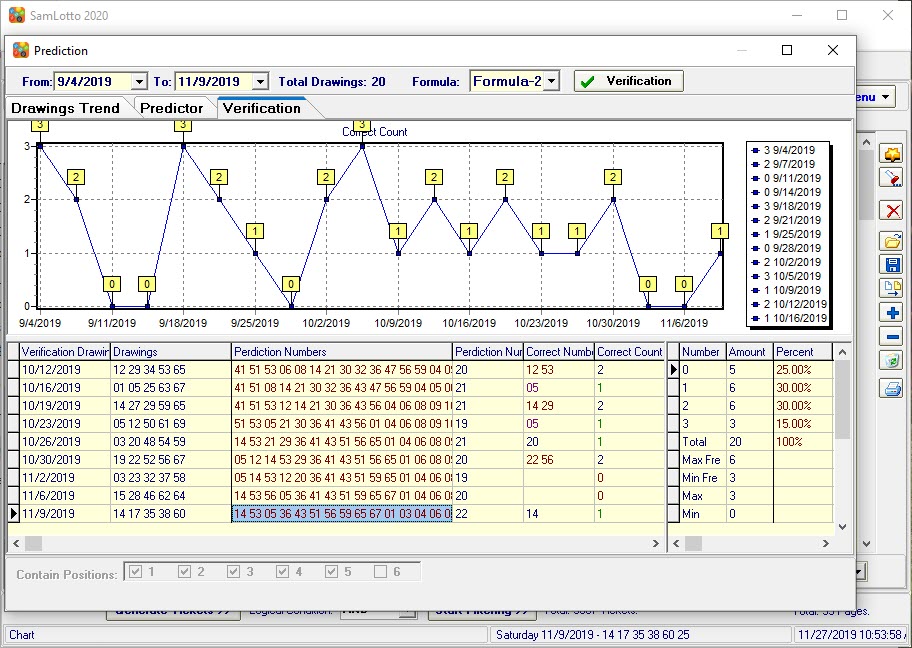The width and height of the screenshot is (912, 648).
Task: Click the Percent column header in stats table
Action: point(803,352)
